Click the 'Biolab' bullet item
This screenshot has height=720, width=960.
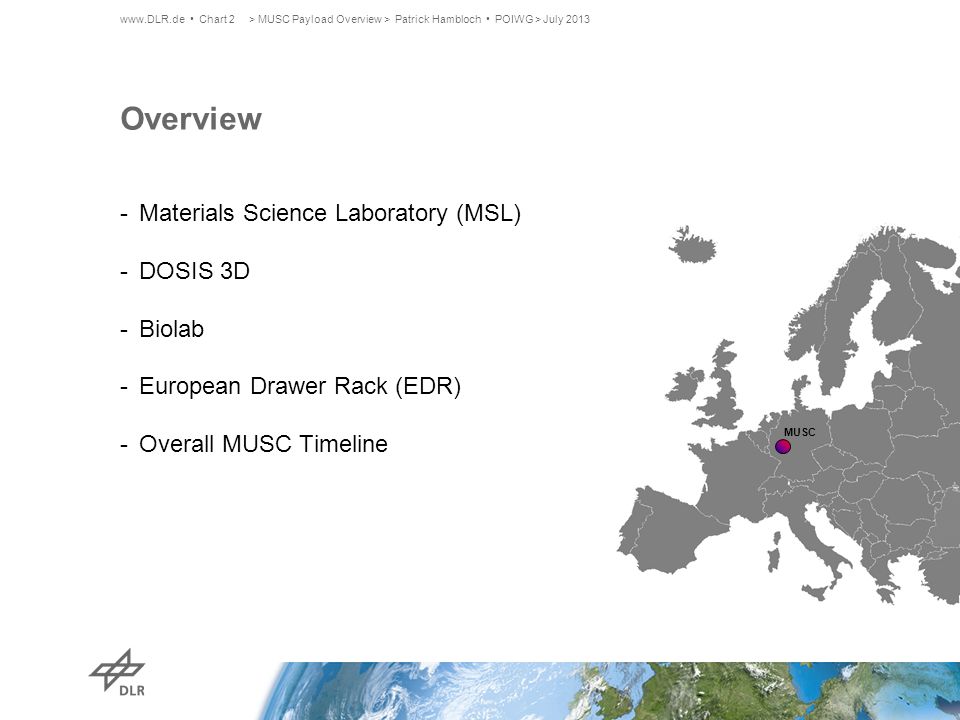point(171,329)
